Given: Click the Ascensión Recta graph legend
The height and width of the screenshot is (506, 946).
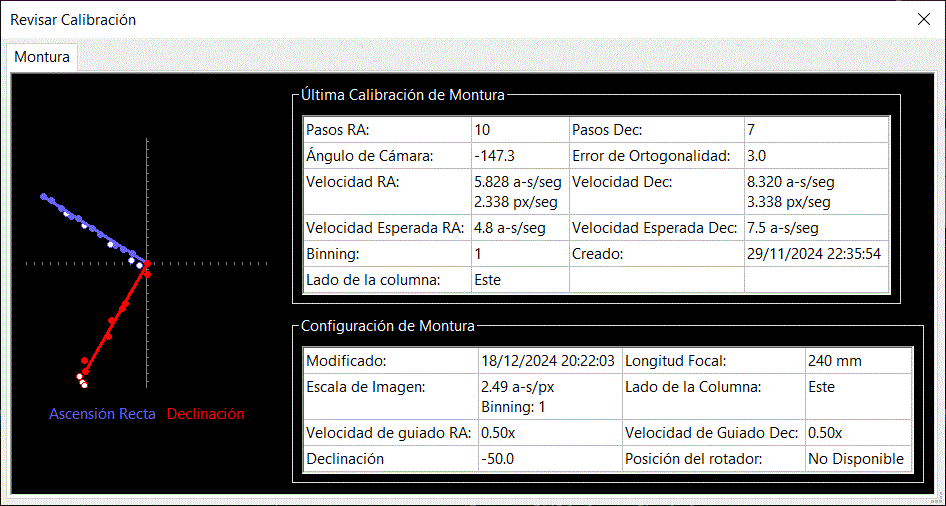Looking at the screenshot, I should click(103, 414).
